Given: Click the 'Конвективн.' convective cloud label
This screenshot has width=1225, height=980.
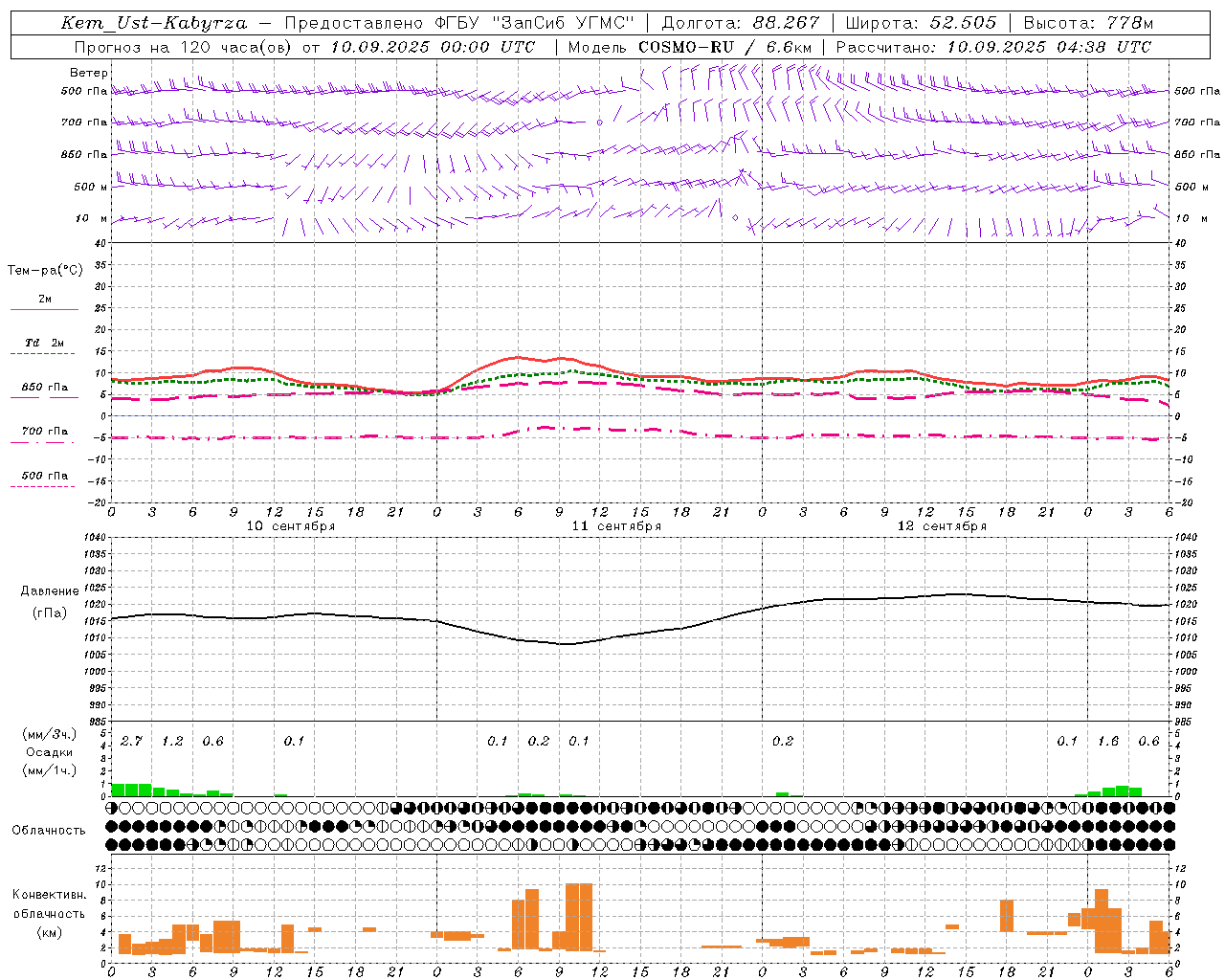Looking at the screenshot, I should [x=50, y=895].
